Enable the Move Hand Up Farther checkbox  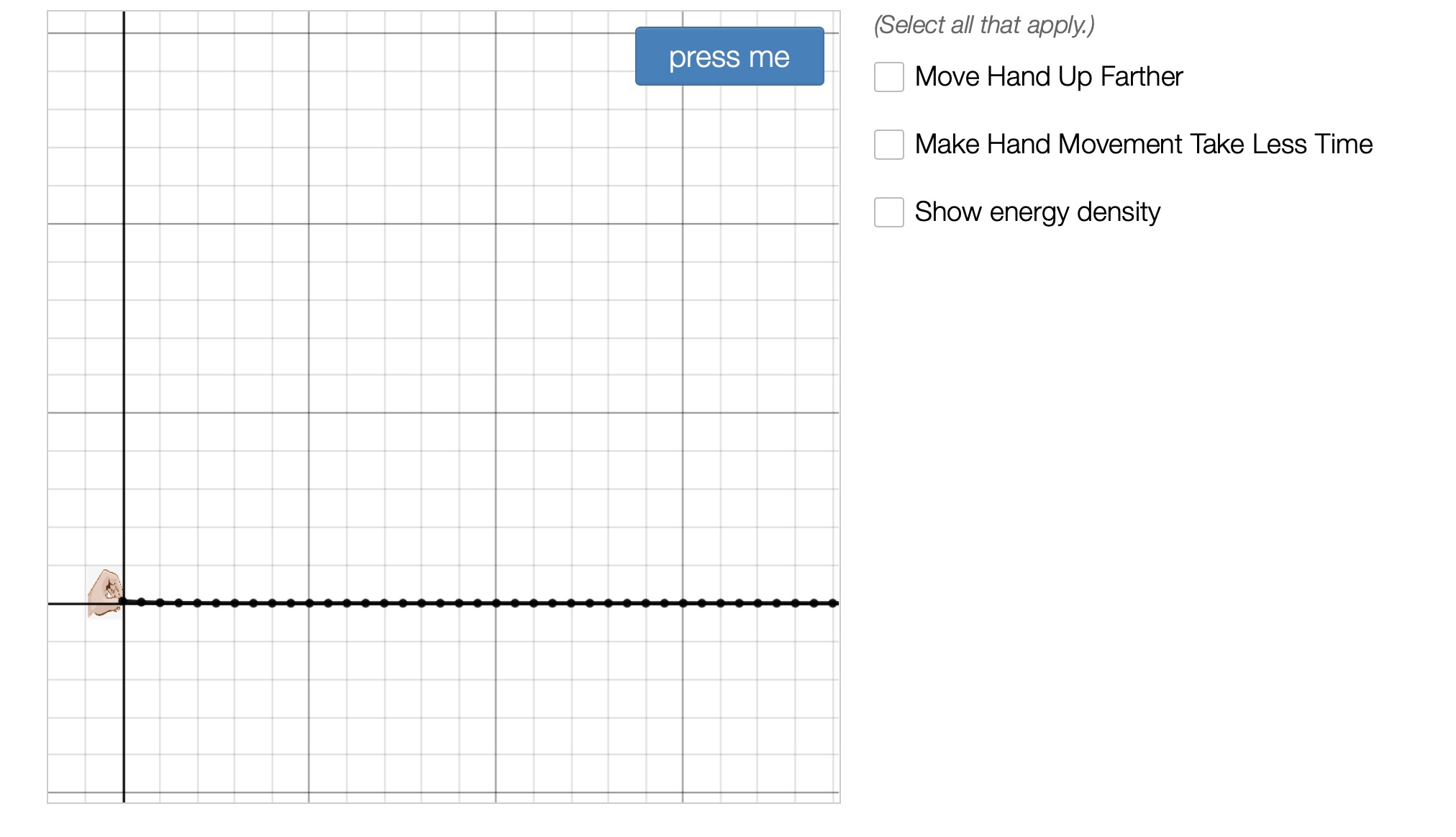(888, 77)
